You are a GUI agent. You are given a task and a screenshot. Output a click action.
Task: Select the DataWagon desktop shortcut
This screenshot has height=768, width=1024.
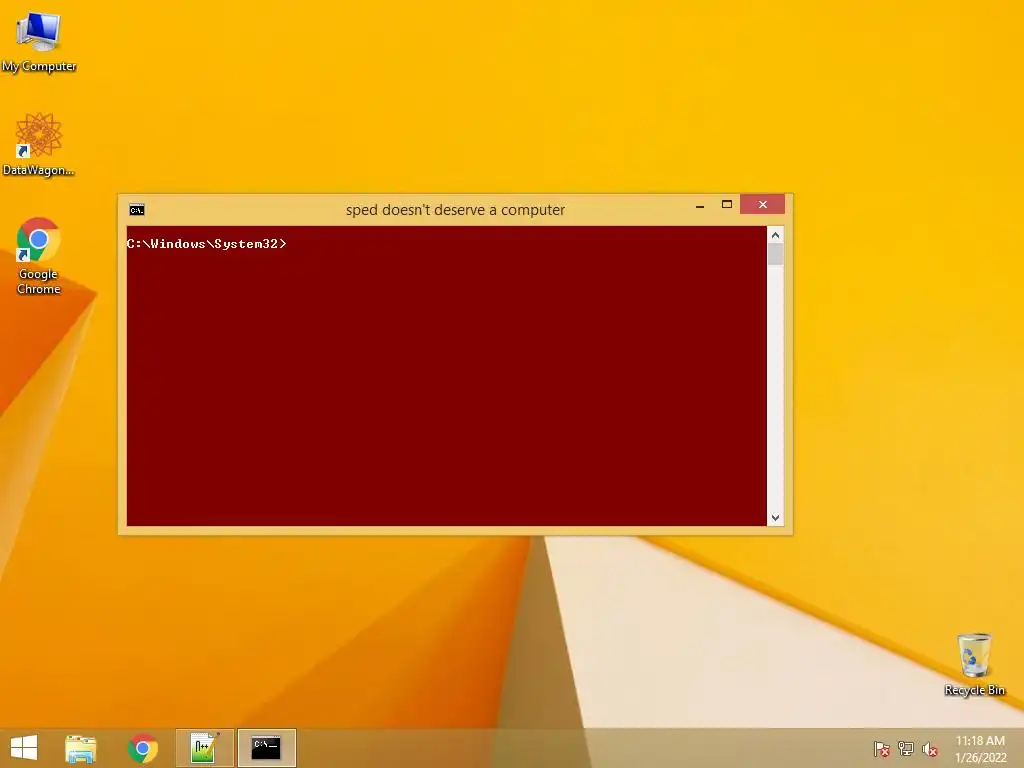(x=39, y=144)
